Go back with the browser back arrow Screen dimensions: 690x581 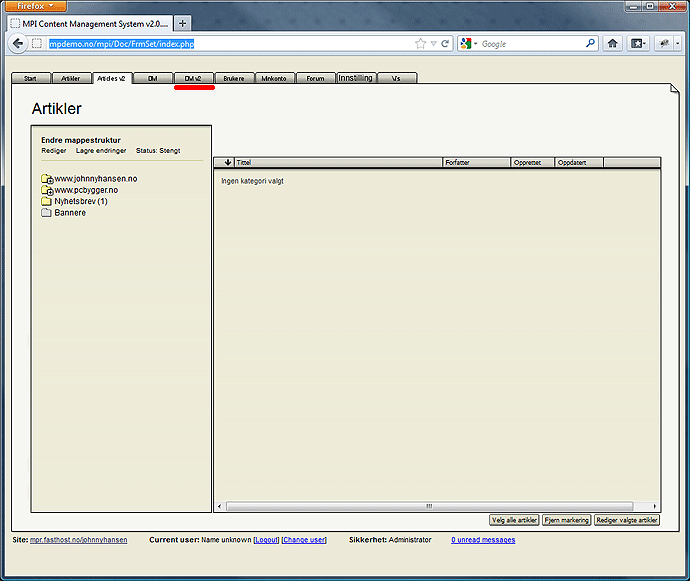click(x=18, y=44)
